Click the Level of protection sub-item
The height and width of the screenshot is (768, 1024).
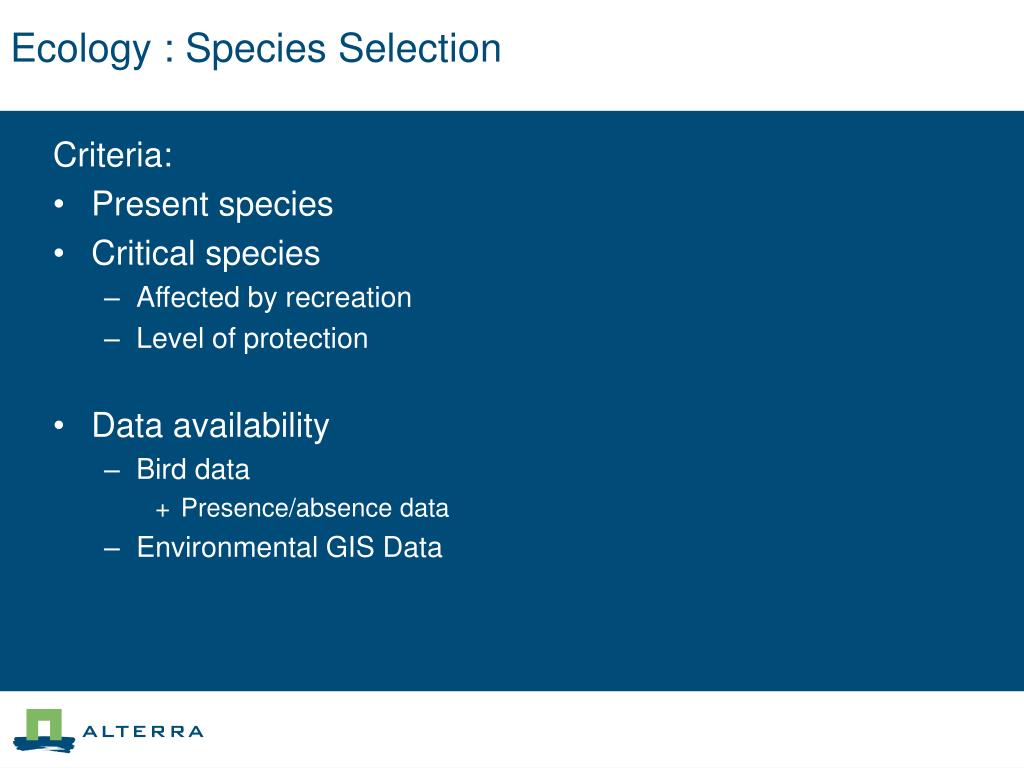tap(252, 339)
